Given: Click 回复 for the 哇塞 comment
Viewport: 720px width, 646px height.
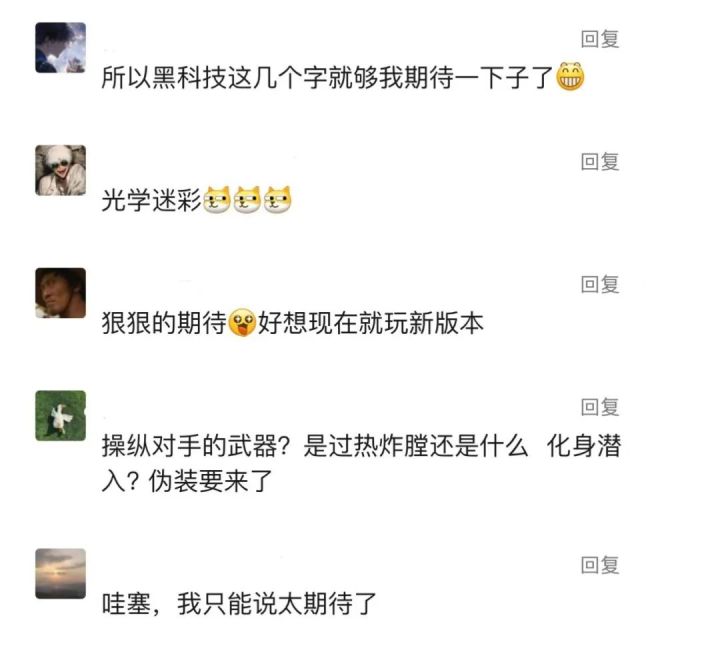Looking at the screenshot, I should 600,565.
